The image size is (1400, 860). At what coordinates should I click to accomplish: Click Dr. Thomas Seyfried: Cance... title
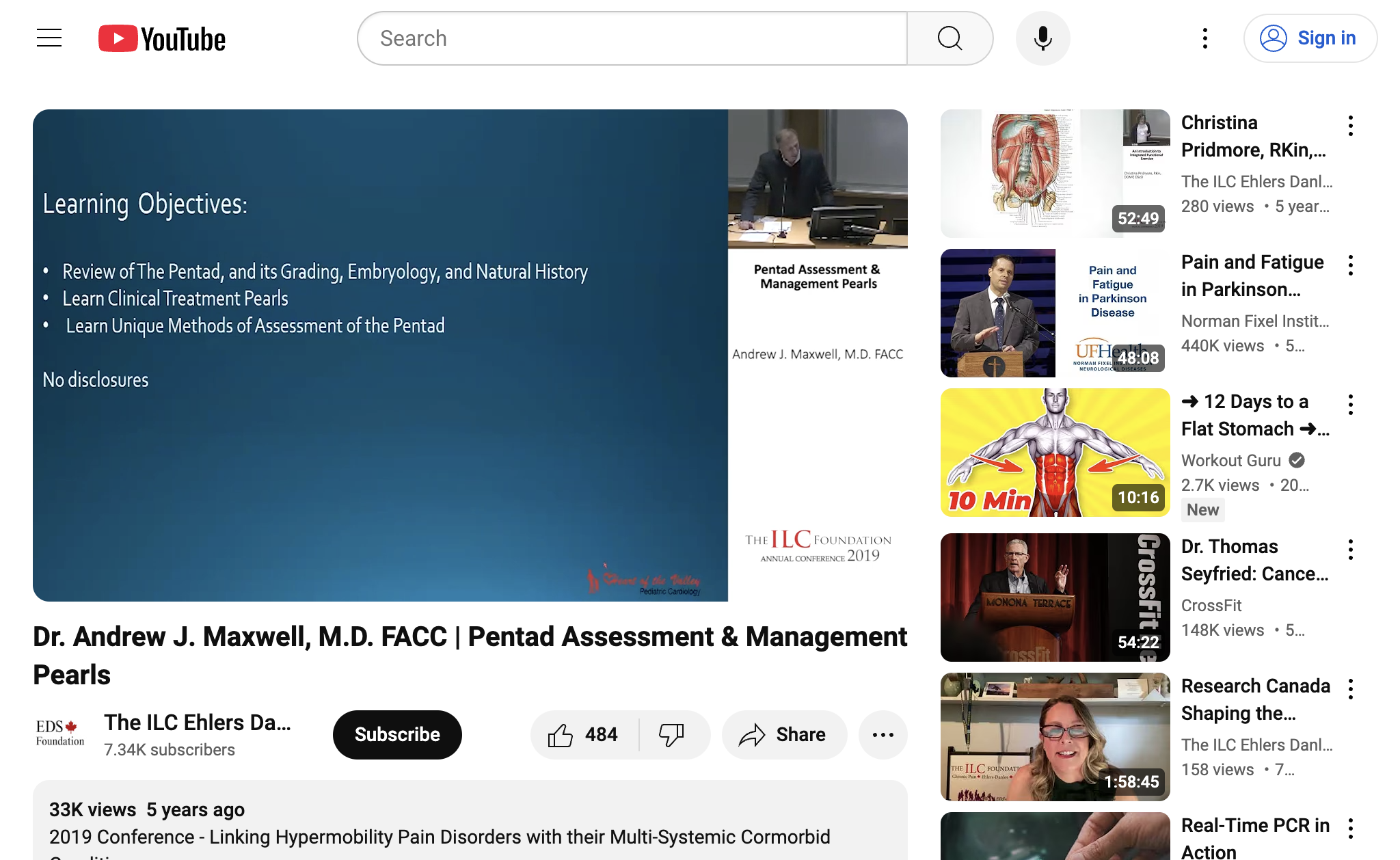click(x=1254, y=560)
